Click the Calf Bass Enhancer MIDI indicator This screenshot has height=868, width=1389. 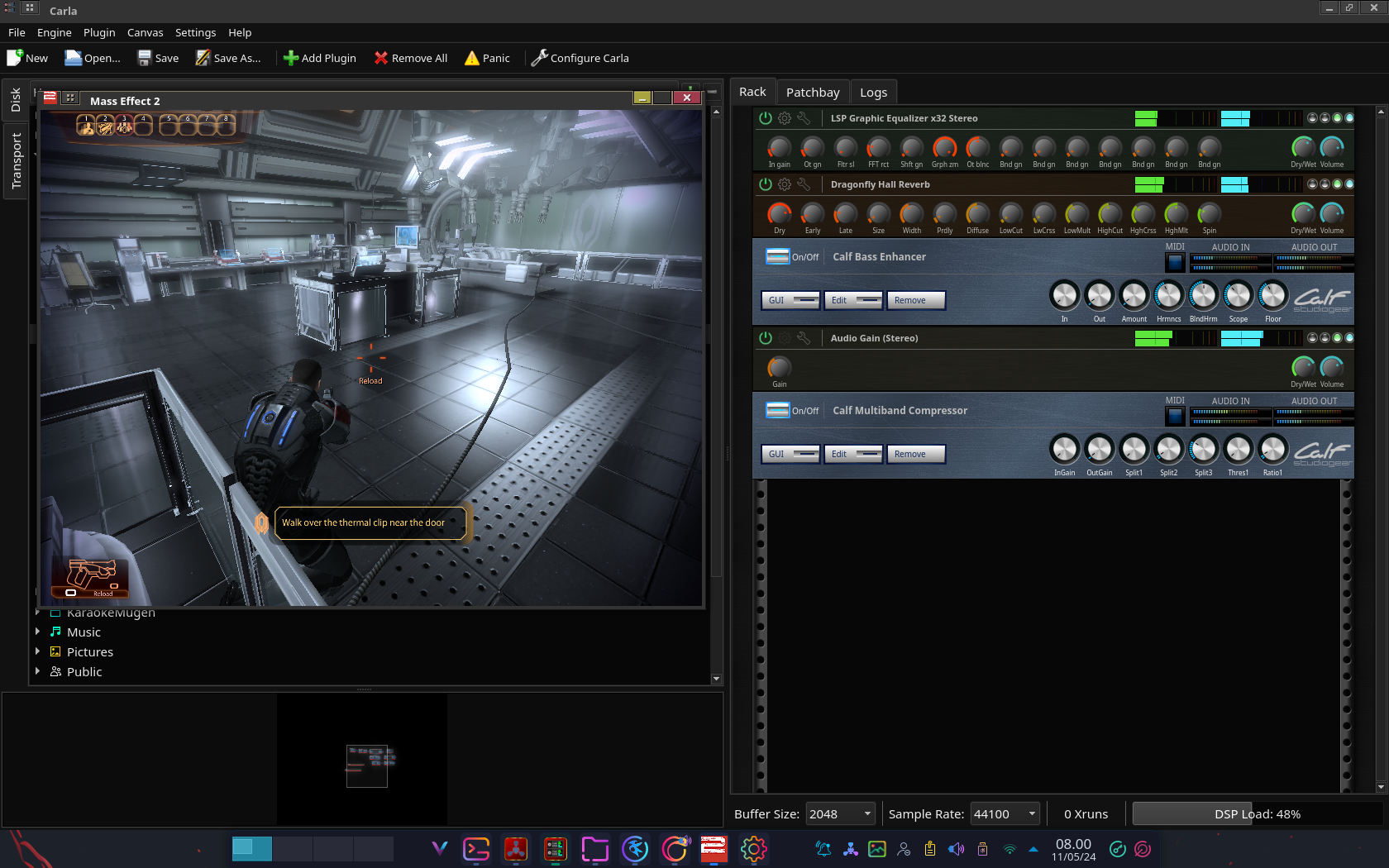[1175, 263]
